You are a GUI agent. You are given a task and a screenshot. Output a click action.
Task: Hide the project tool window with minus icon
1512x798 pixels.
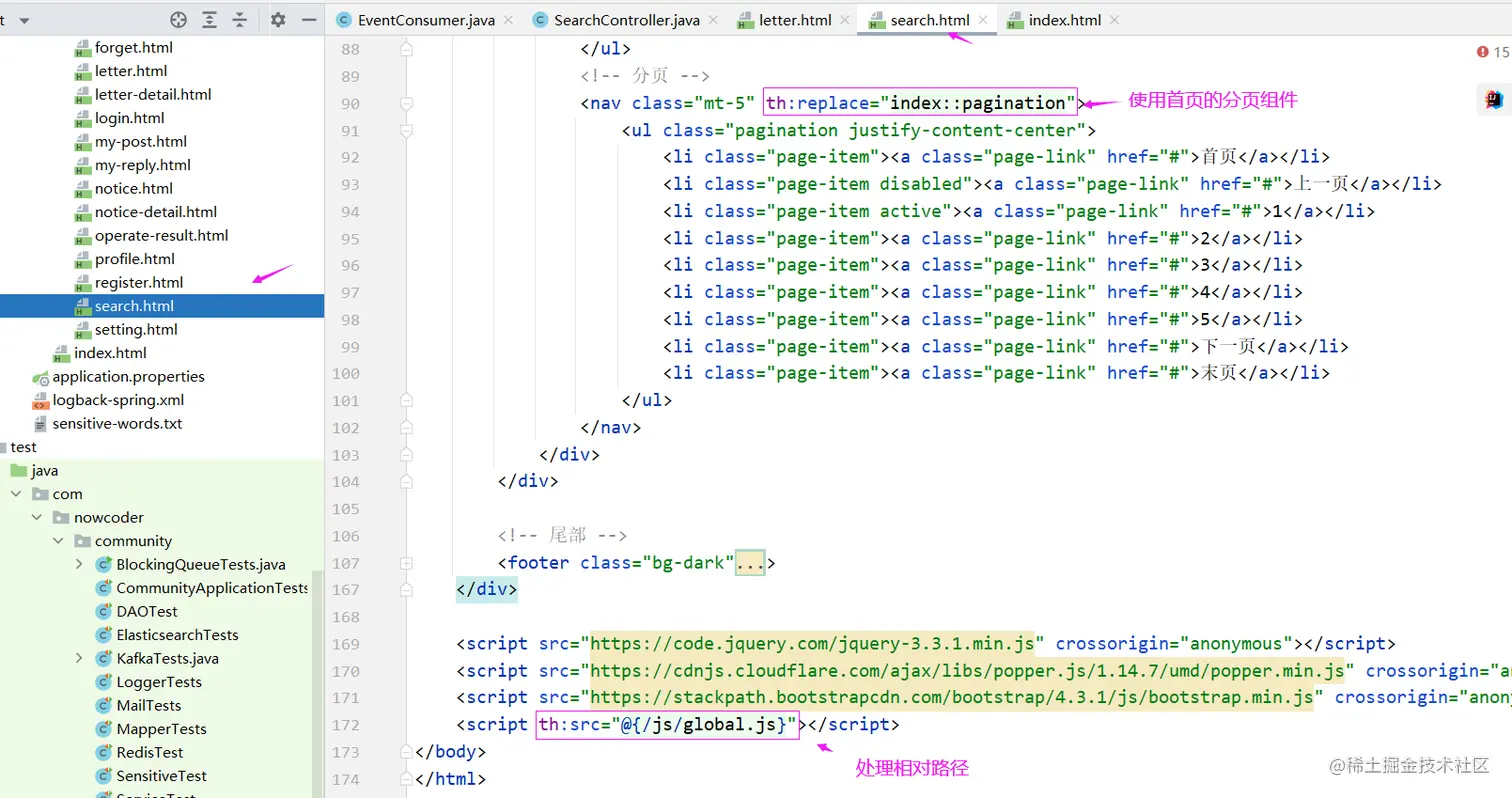pos(309,20)
